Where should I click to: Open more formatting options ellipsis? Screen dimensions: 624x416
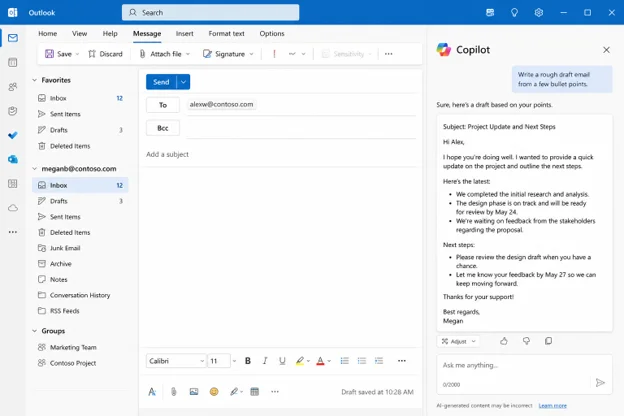[402, 361]
